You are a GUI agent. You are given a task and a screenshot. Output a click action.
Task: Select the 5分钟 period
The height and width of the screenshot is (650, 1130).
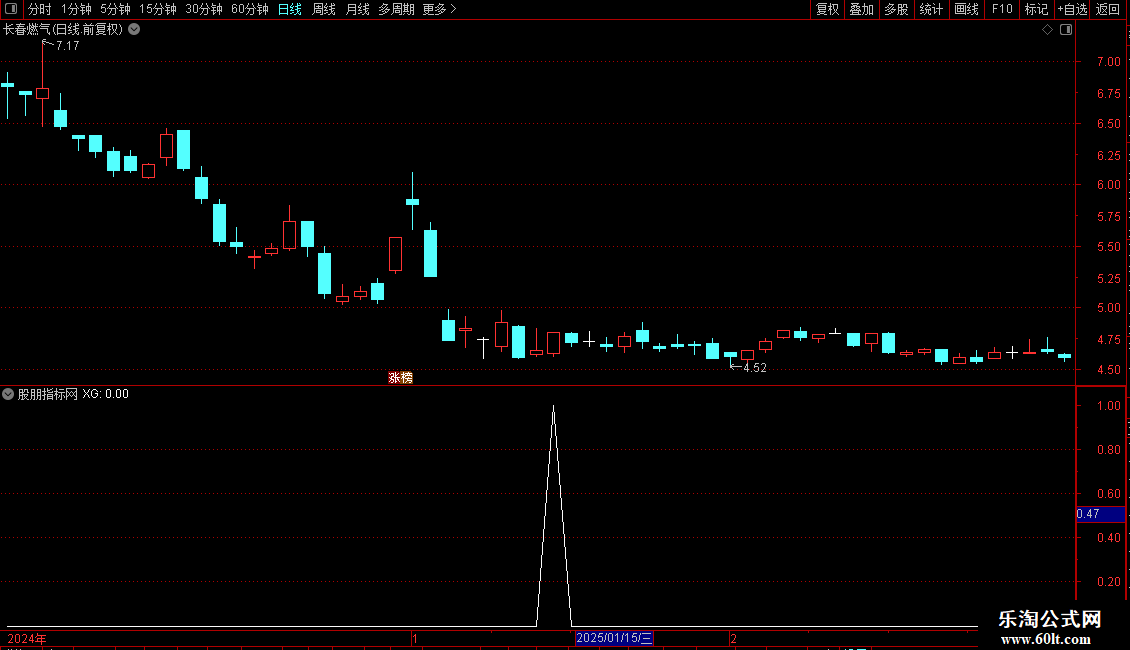(x=115, y=9)
